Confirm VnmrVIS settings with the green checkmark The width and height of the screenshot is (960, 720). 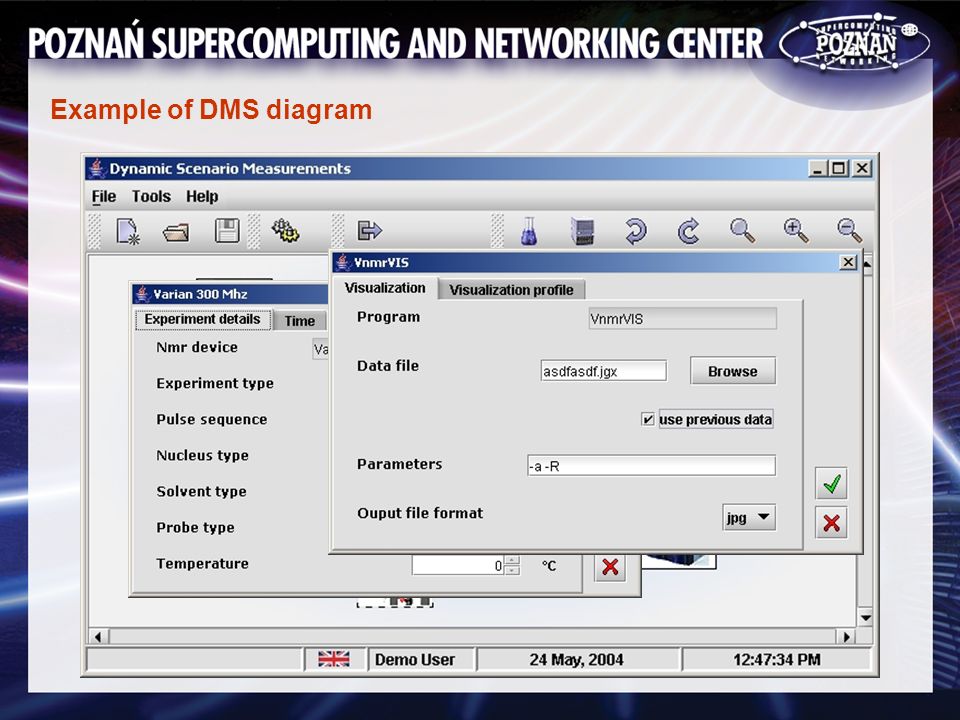[x=831, y=484]
